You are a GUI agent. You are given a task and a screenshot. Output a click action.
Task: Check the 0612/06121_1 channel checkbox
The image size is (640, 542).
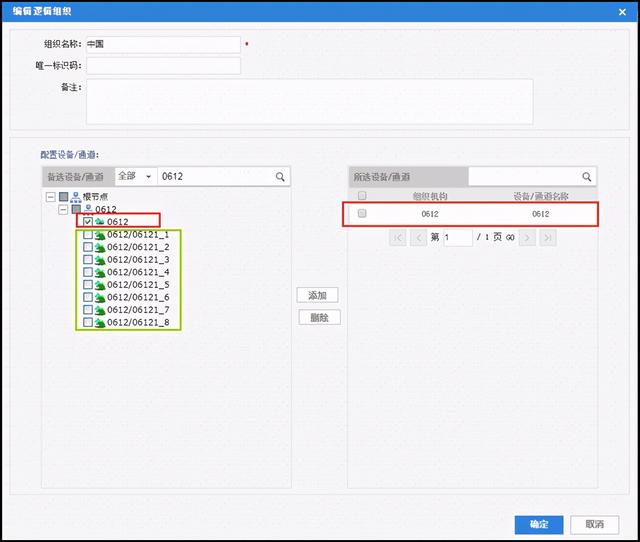pos(88,234)
